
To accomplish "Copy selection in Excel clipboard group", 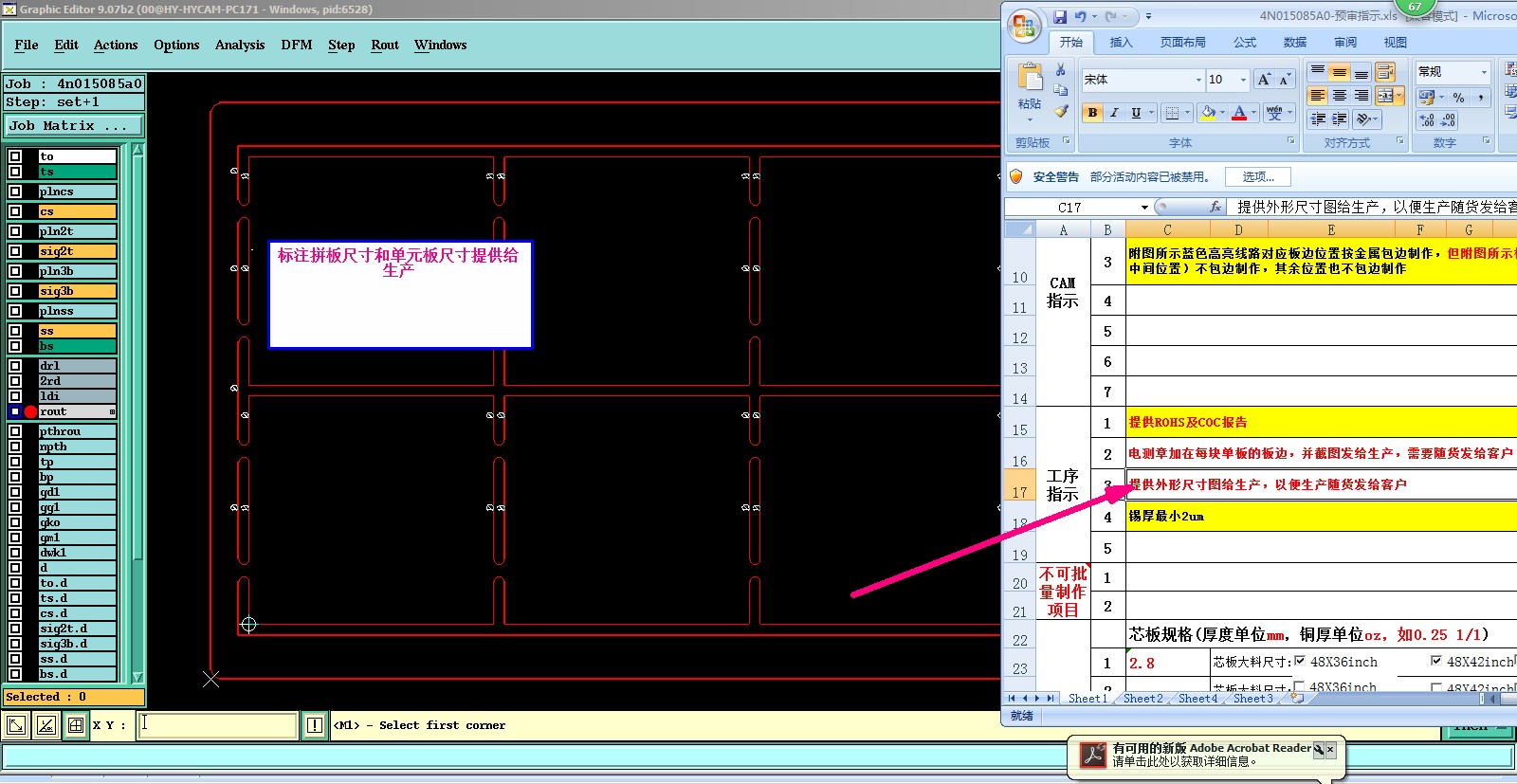I will 1061,90.
